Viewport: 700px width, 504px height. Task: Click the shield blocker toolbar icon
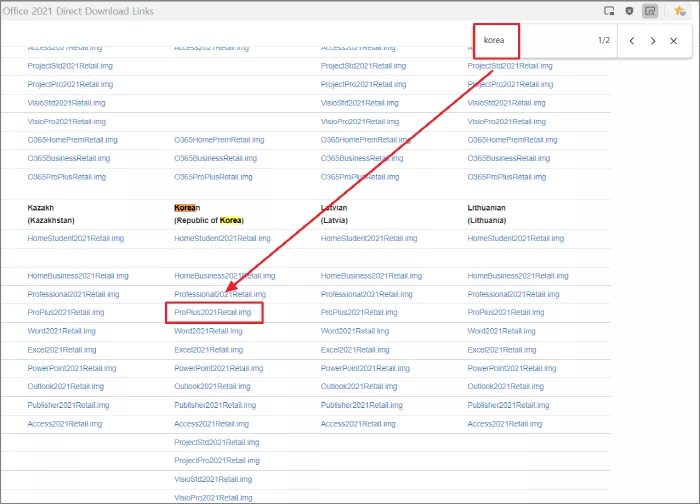point(629,11)
